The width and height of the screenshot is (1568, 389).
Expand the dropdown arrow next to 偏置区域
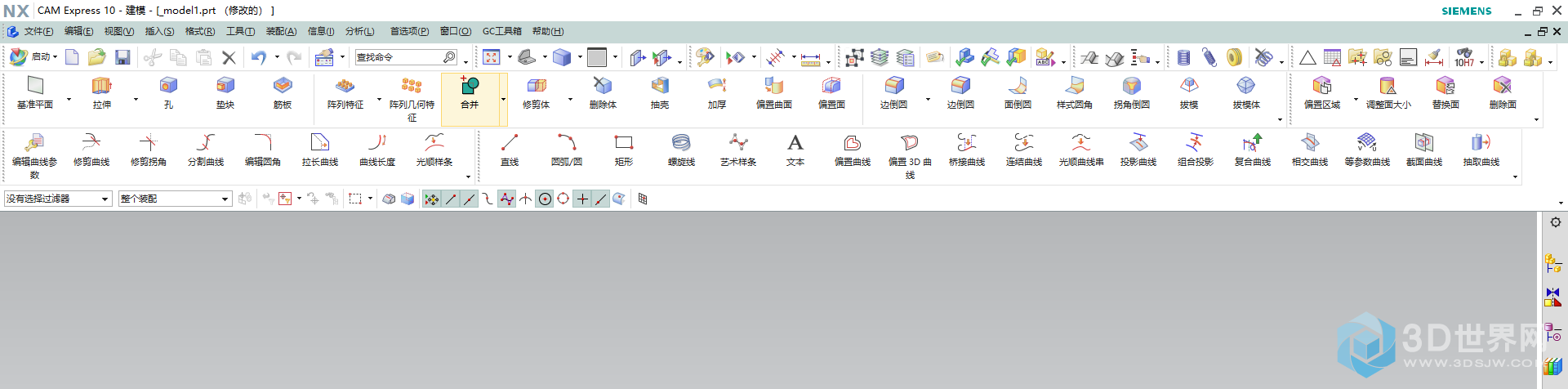click(1356, 100)
